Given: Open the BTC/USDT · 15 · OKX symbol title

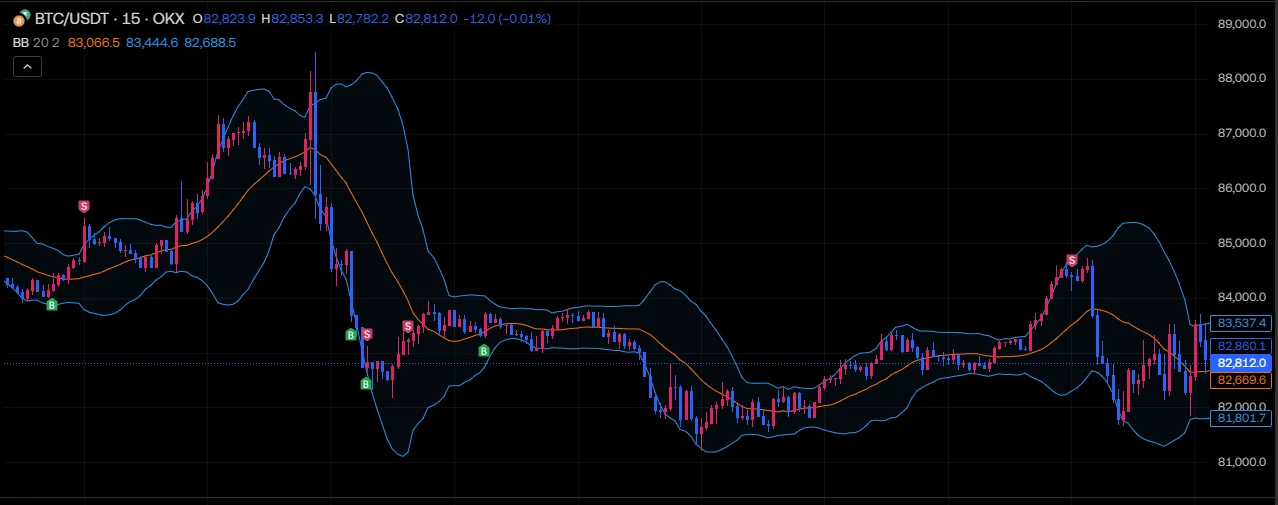Looking at the screenshot, I should point(110,19).
